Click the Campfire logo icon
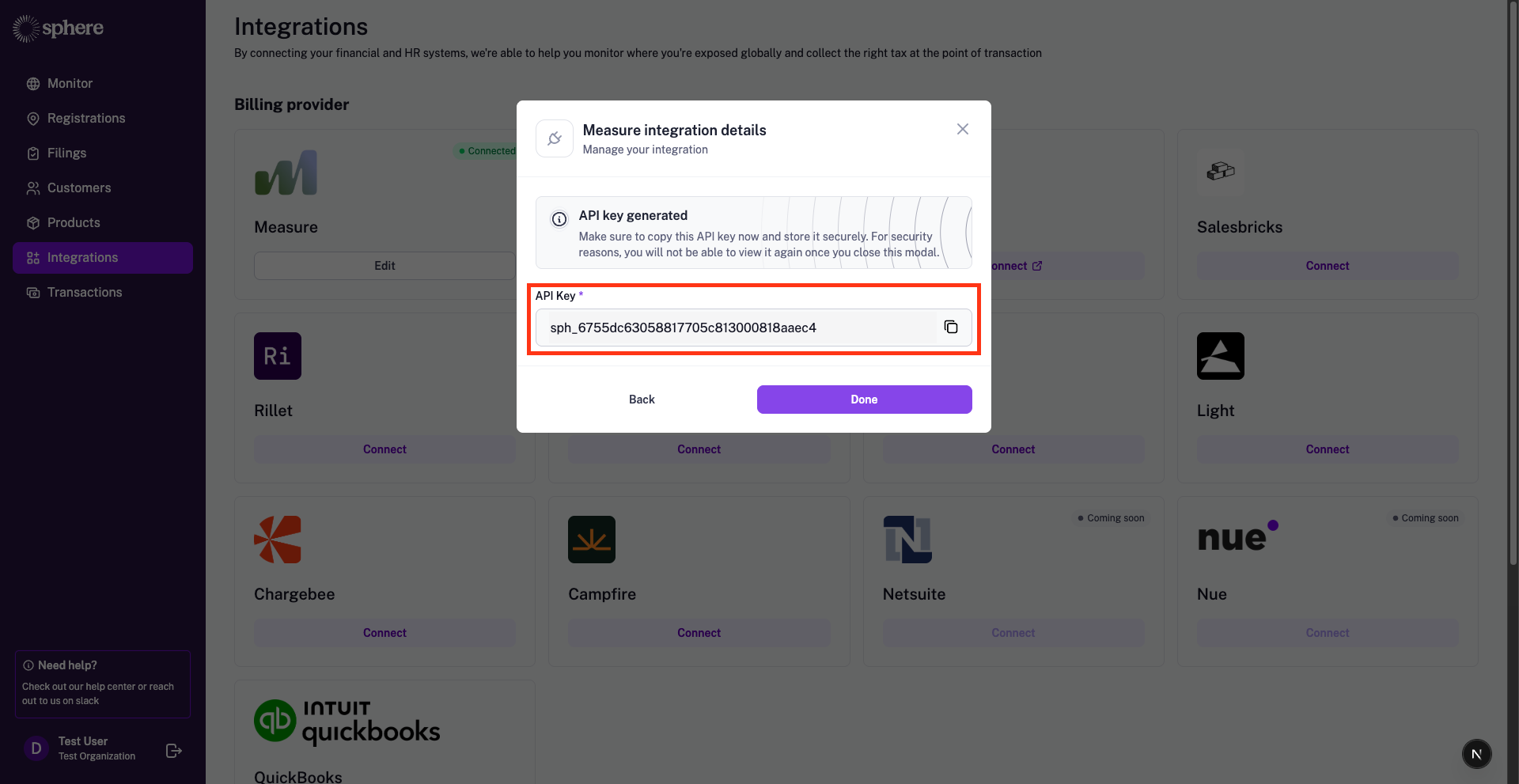Image resolution: width=1519 pixels, height=784 pixels. pos(592,540)
